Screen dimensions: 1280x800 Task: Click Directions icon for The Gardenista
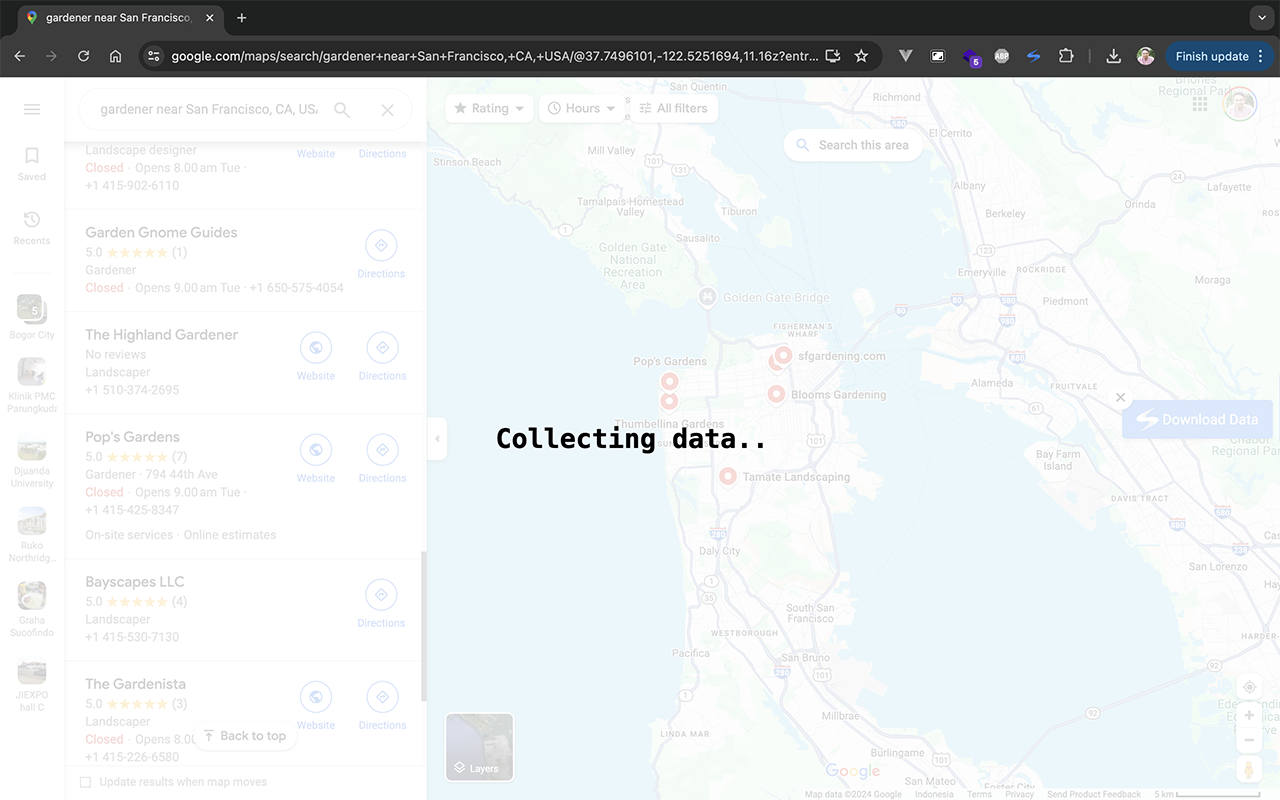pos(381,697)
